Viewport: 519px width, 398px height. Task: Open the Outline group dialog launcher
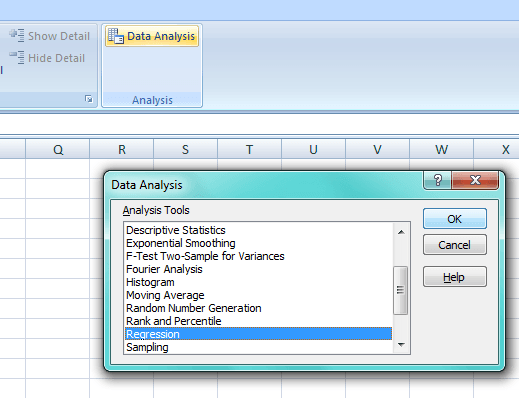point(89,99)
